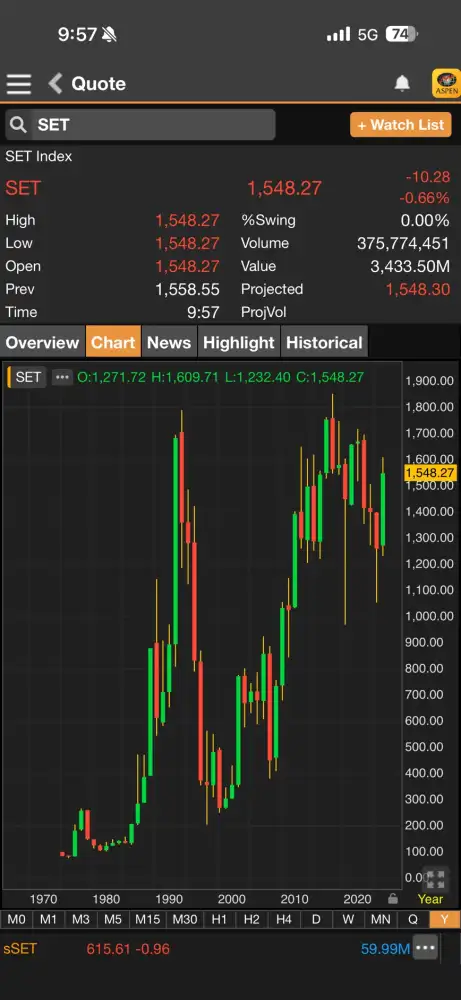Select the H1 timeframe
The width and height of the screenshot is (461, 1000).
click(219, 919)
